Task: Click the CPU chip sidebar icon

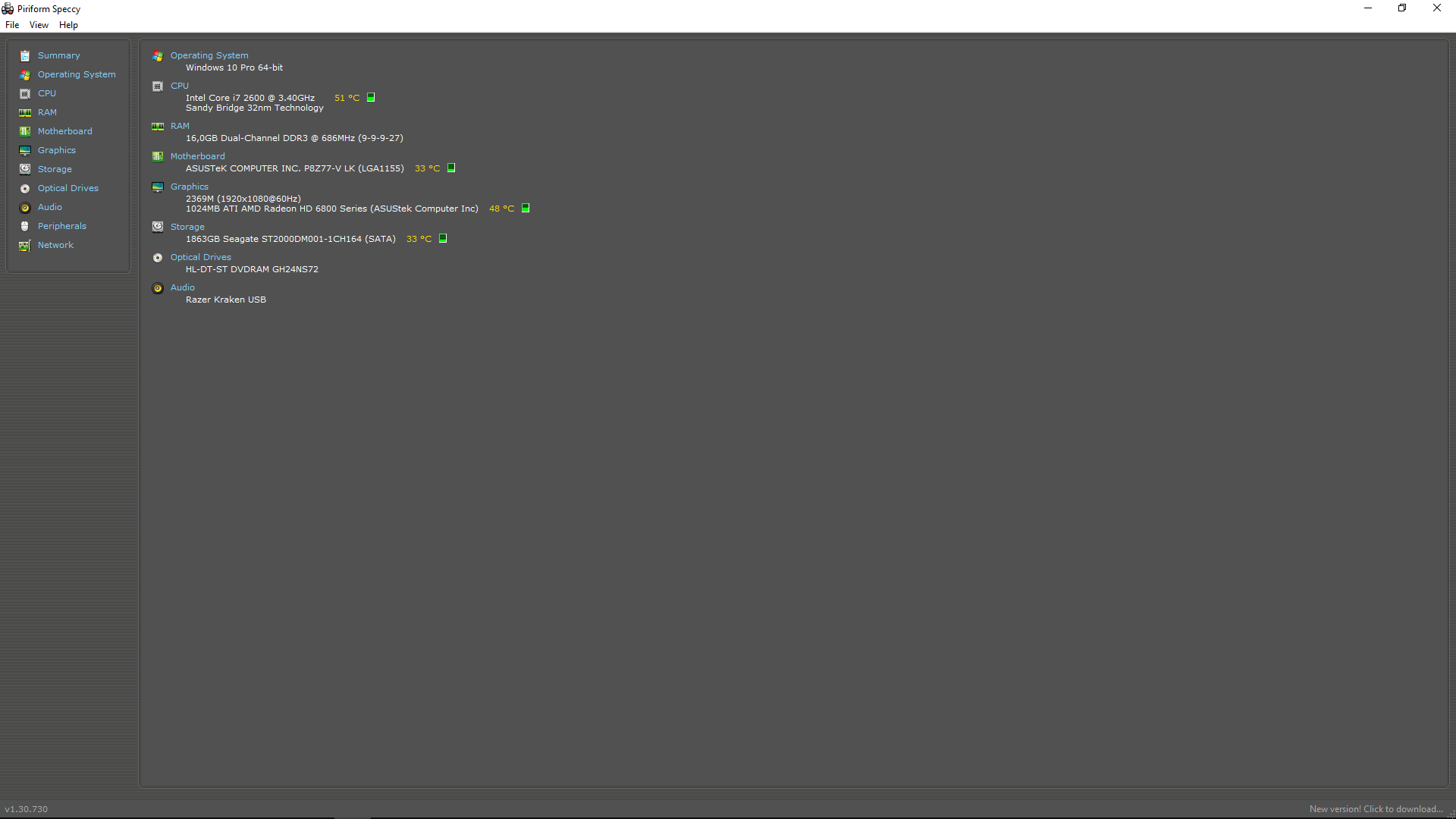Action: click(x=25, y=94)
